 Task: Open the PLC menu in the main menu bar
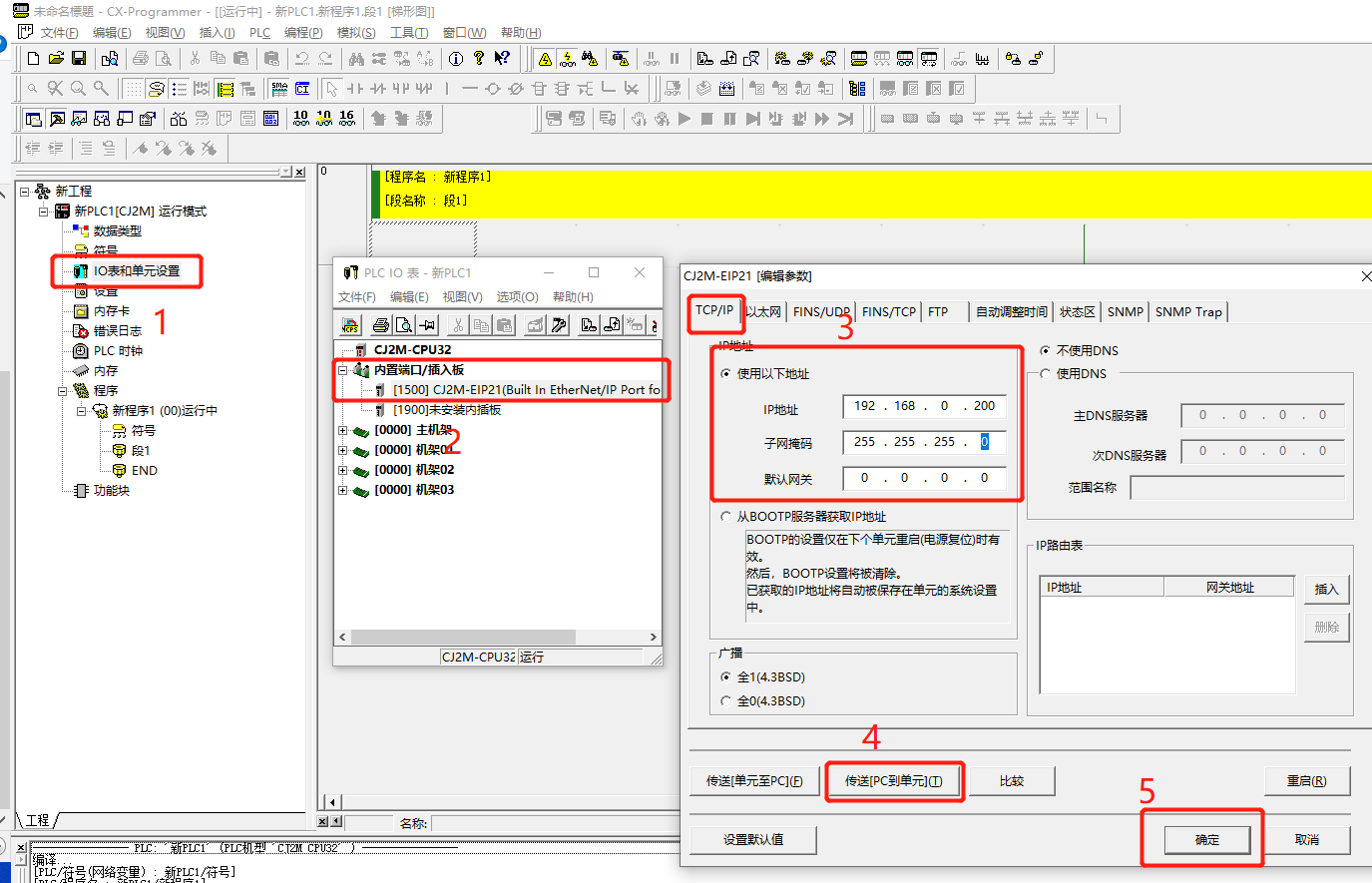[259, 33]
